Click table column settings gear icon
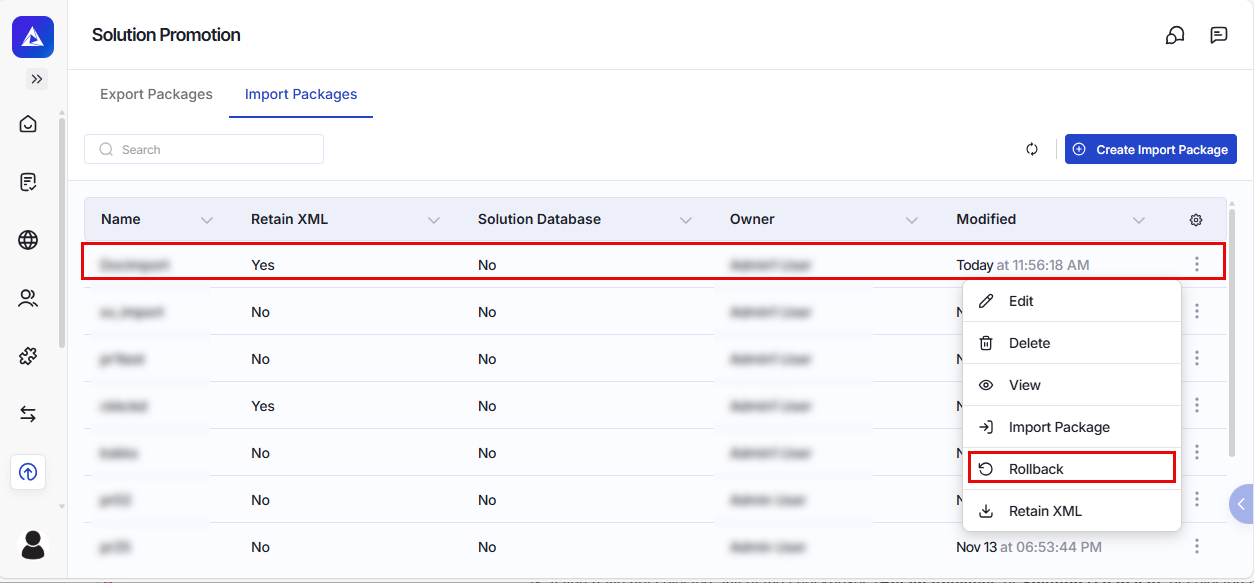 click(x=1196, y=220)
